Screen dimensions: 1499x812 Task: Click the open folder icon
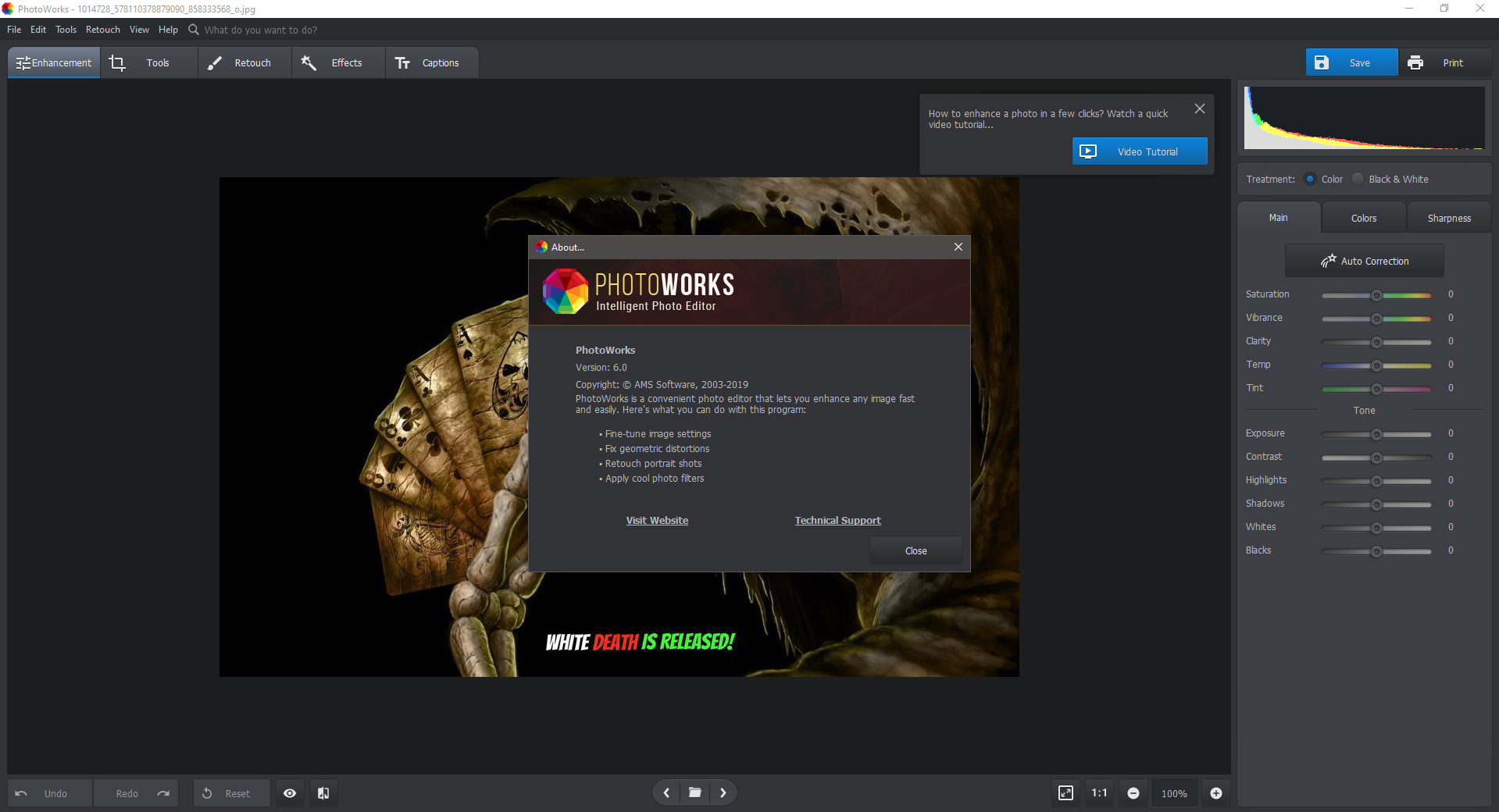coord(694,792)
